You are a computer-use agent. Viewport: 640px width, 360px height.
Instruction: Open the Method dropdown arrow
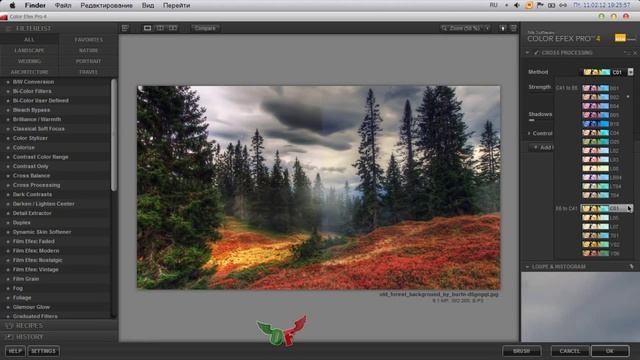click(x=630, y=72)
